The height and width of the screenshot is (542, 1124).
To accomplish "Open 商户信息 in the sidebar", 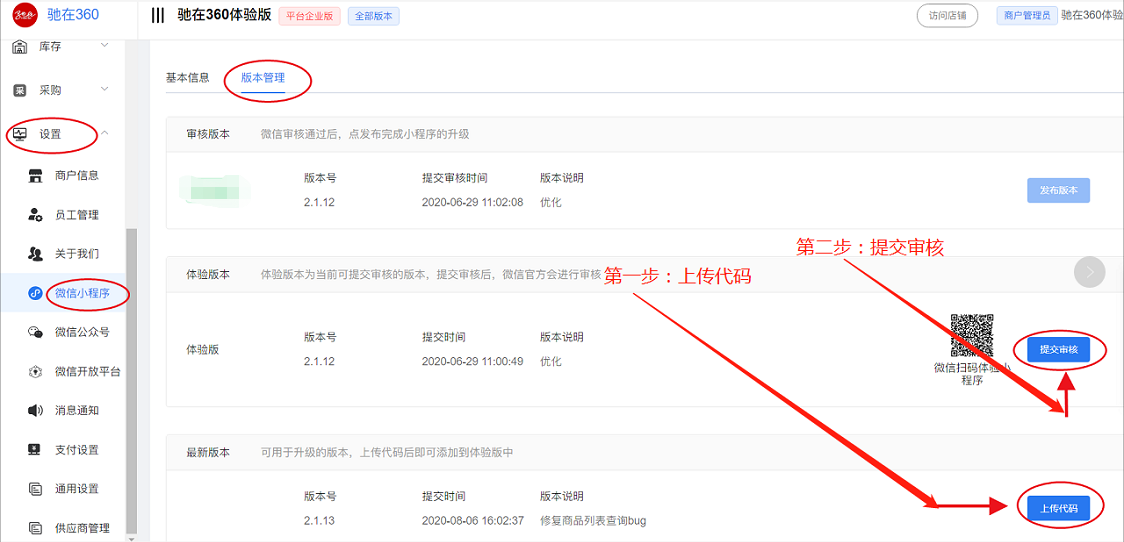I will [x=77, y=176].
